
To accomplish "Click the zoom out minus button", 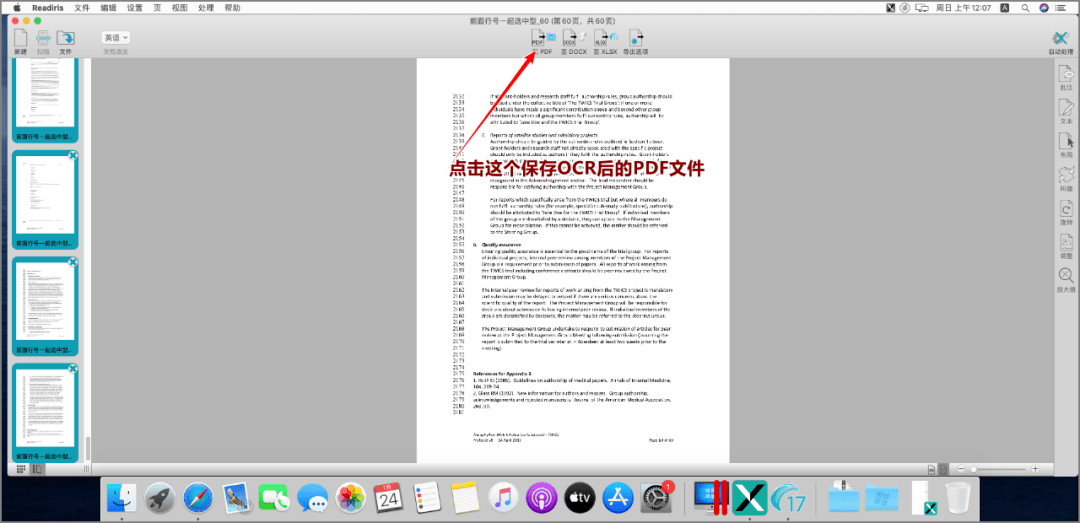I will point(961,469).
